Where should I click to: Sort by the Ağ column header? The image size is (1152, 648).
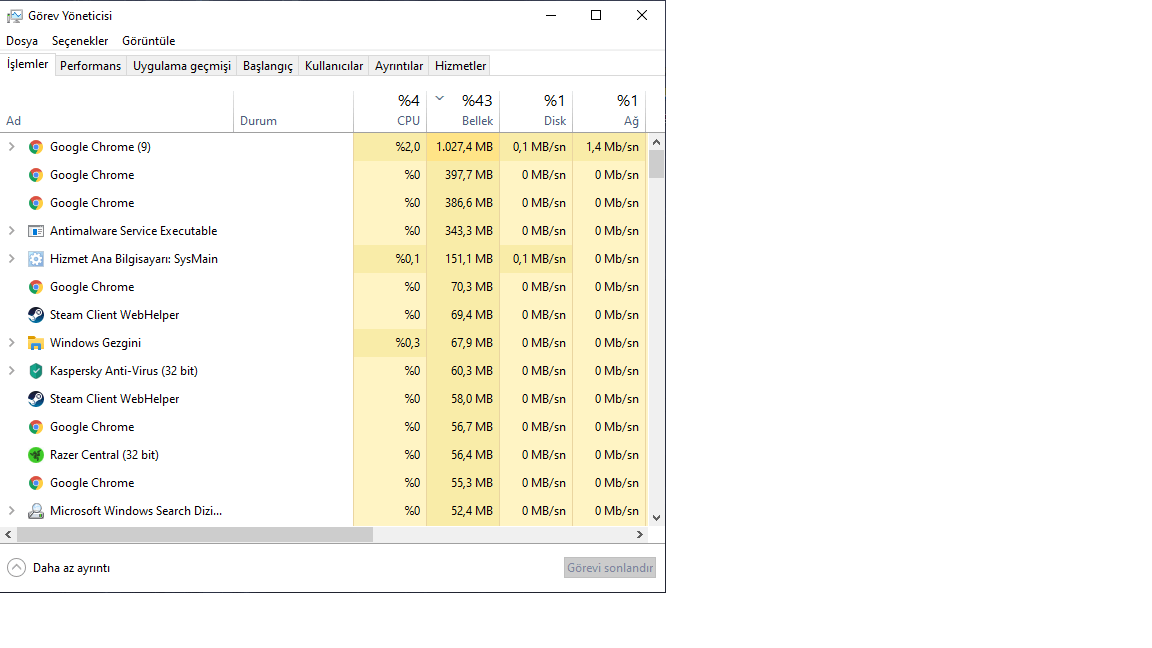(x=609, y=112)
